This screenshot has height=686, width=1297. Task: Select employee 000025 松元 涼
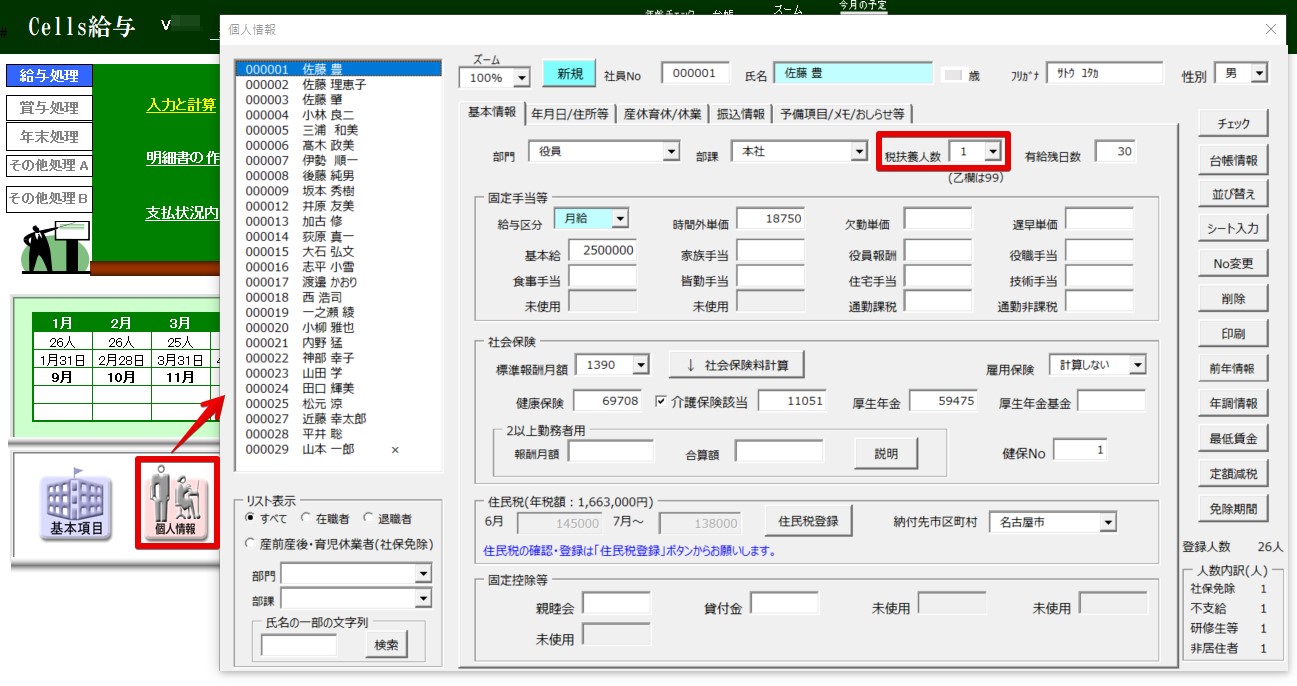tap(339, 404)
